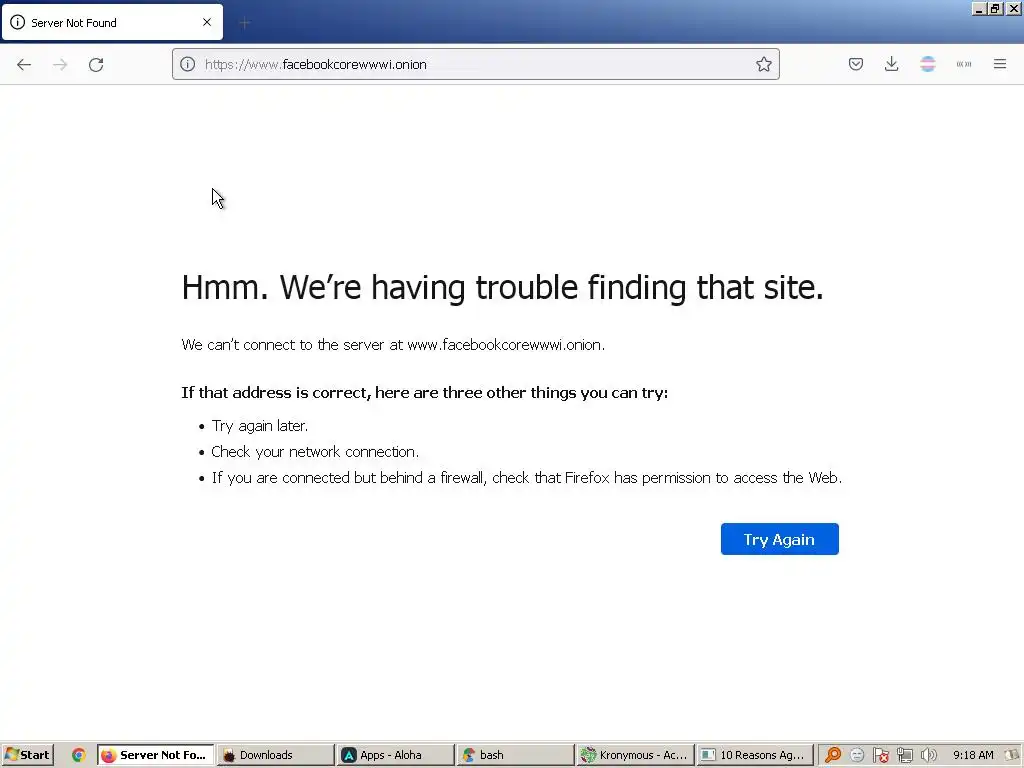The image size is (1024, 768).
Task: Launch Chrome from quick launch
Action: [78, 755]
